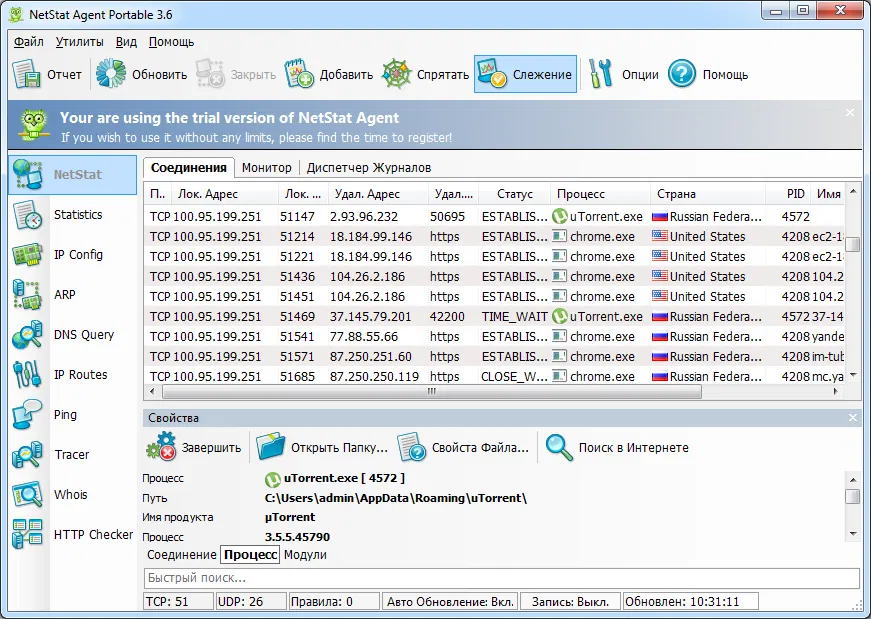Open the ARP sidebar tool
Image resolution: width=871 pixels, height=619 pixels.
tap(27, 295)
